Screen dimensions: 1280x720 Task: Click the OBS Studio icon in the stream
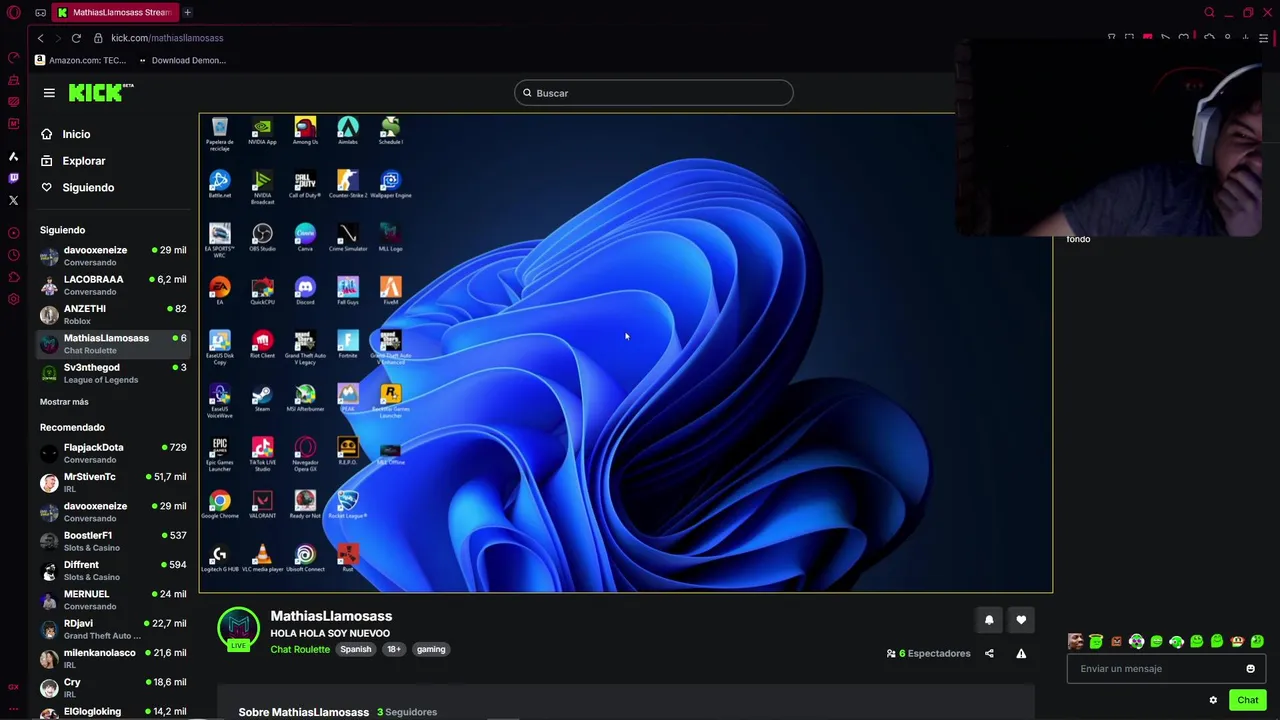pos(262,238)
